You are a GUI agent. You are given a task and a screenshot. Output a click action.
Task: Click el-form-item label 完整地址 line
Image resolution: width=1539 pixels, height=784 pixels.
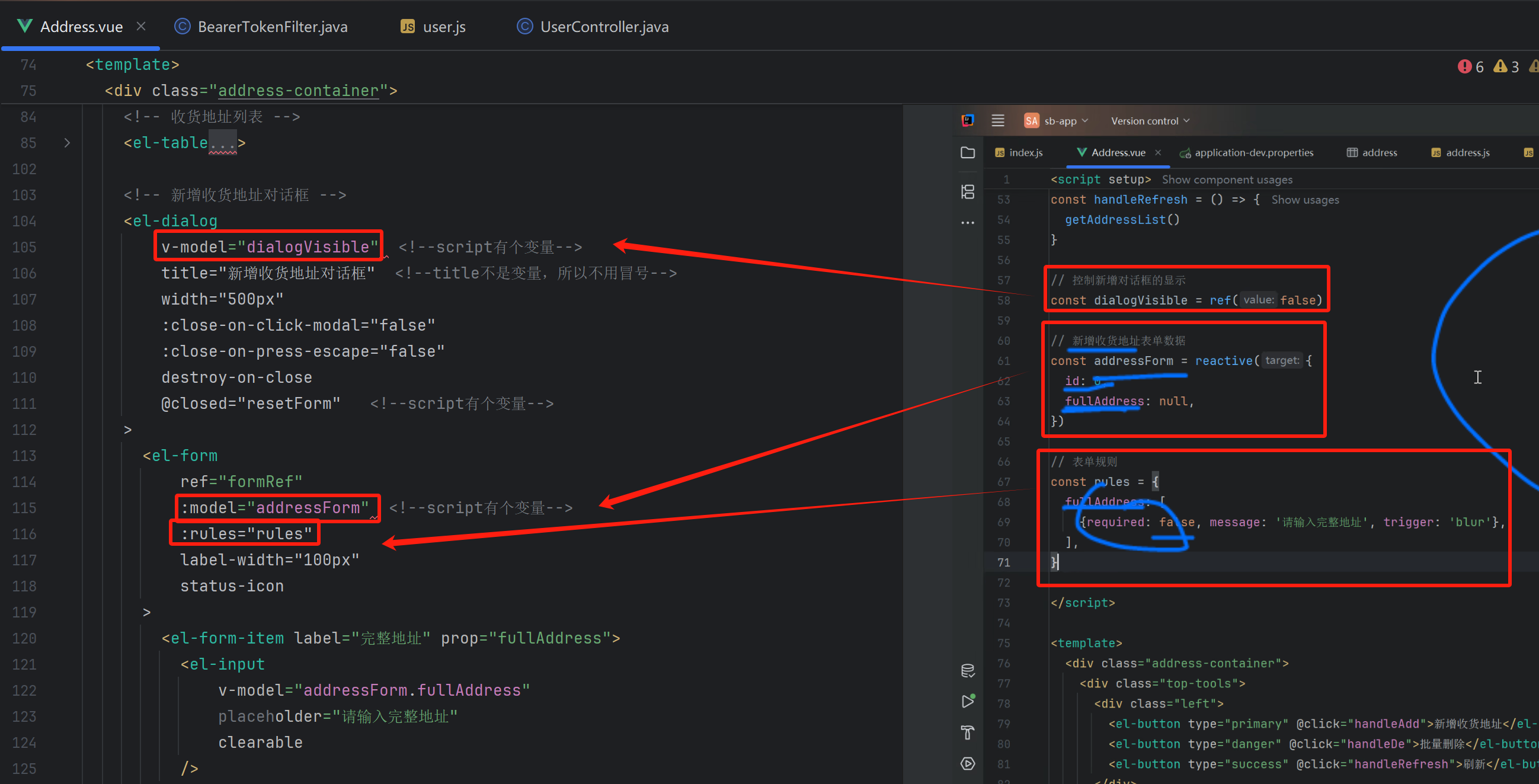[x=391, y=638]
